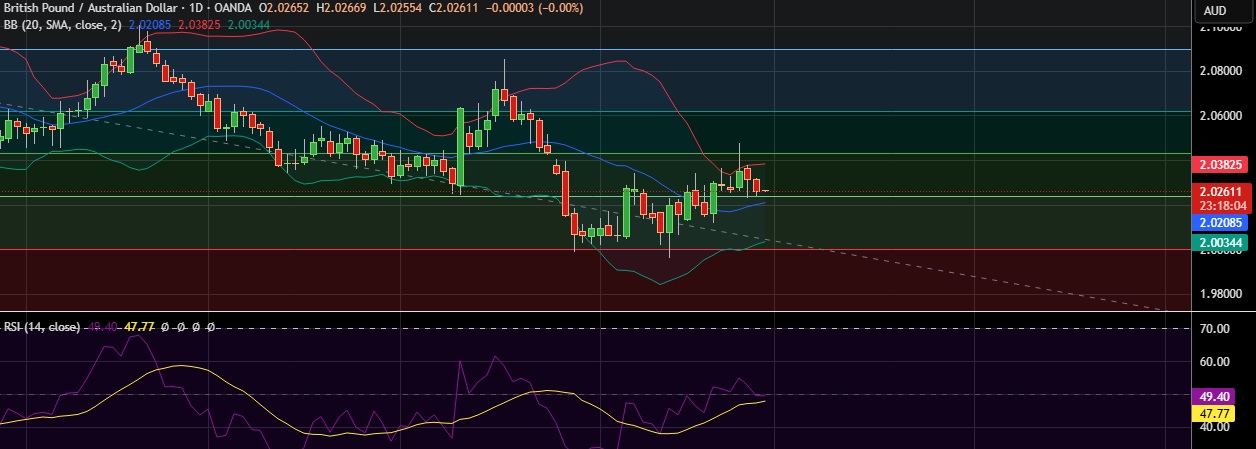The image size is (1256, 449).
Task: Click the yellow 47.77 RSI axis label
Action: [1219, 411]
